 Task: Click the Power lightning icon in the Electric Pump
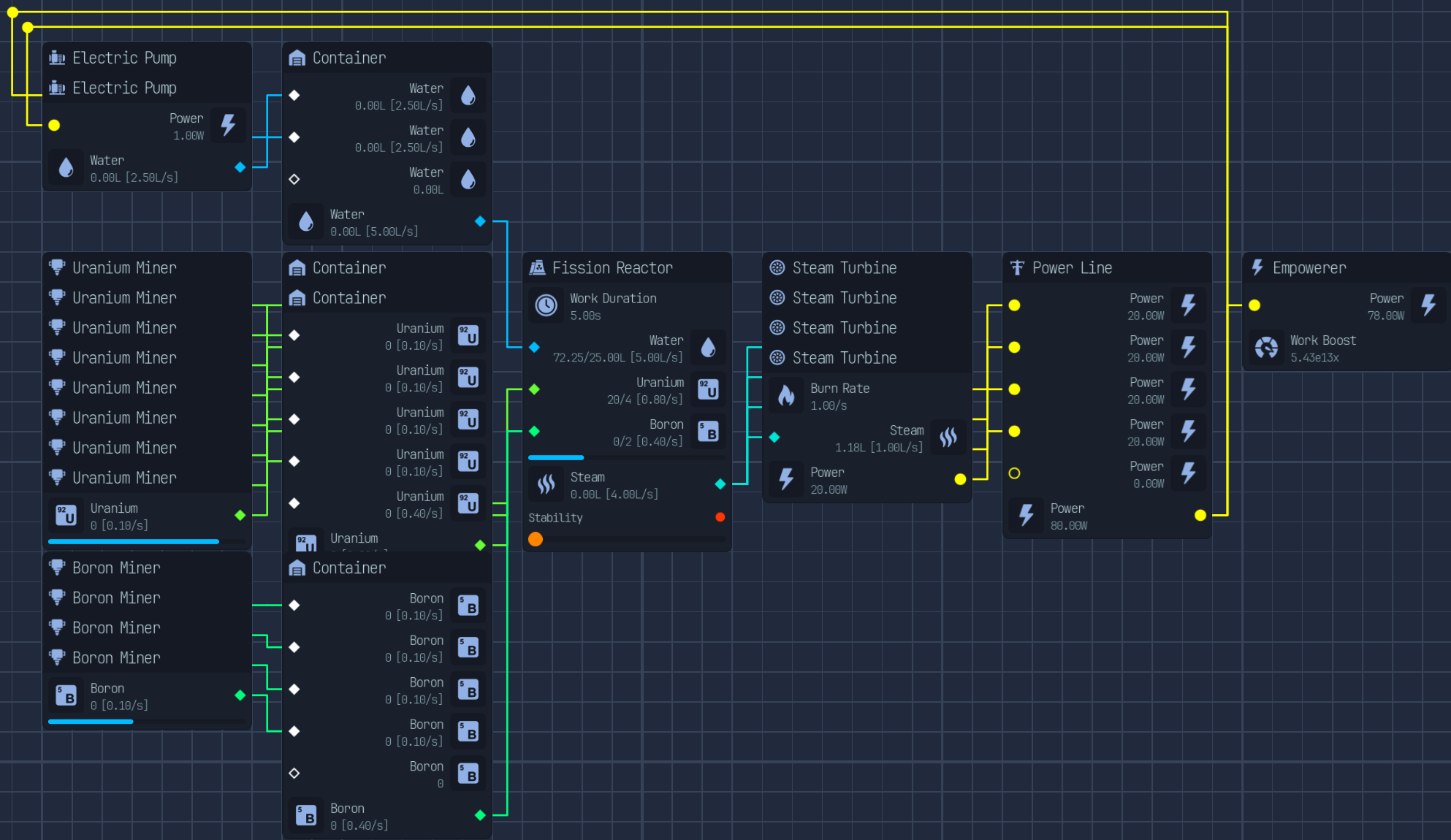click(229, 125)
